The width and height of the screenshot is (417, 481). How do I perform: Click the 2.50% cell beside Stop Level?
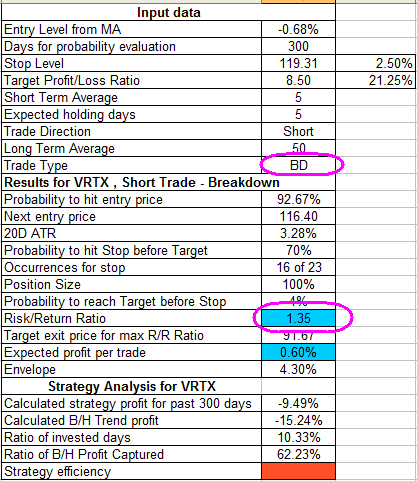point(375,63)
